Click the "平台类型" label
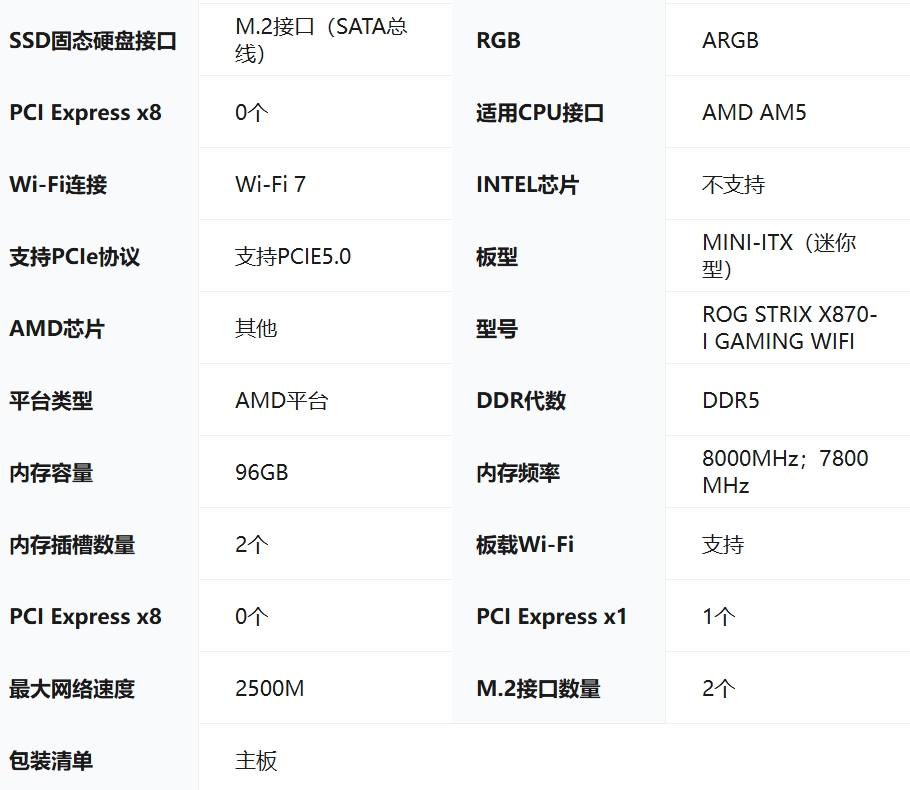Screen dimensions: 910x790 coord(51,401)
